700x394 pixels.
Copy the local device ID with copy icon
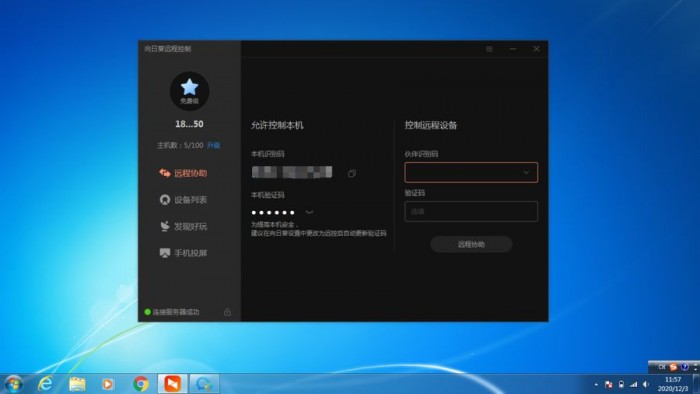point(352,173)
